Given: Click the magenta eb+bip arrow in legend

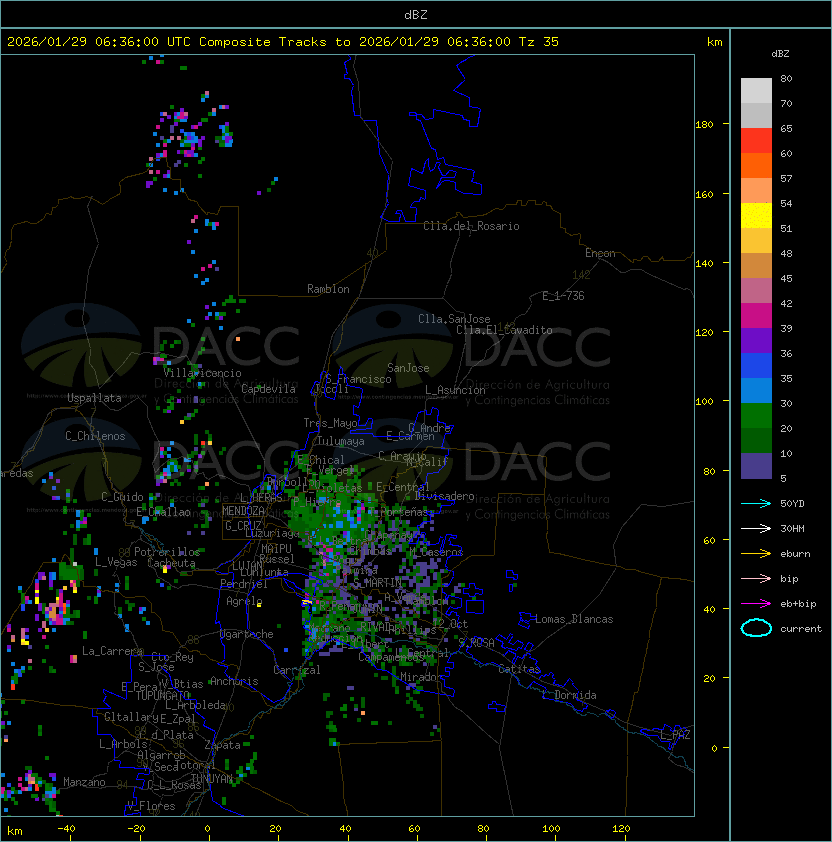Looking at the screenshot, I should coord(756,604).
